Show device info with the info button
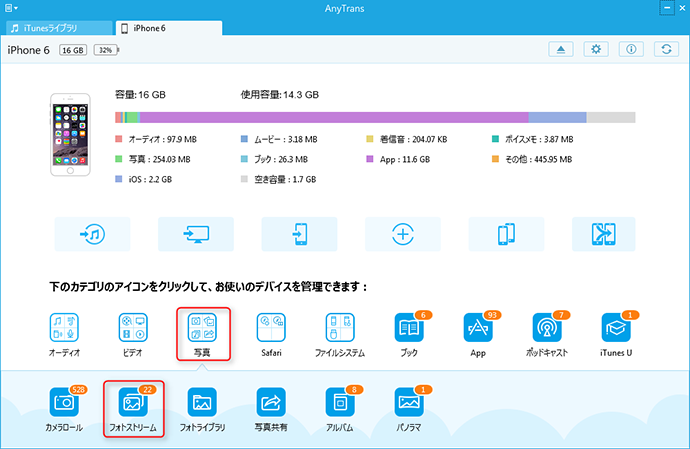The width and height of the screenshot is (690, 449). (x=631, y=49)
